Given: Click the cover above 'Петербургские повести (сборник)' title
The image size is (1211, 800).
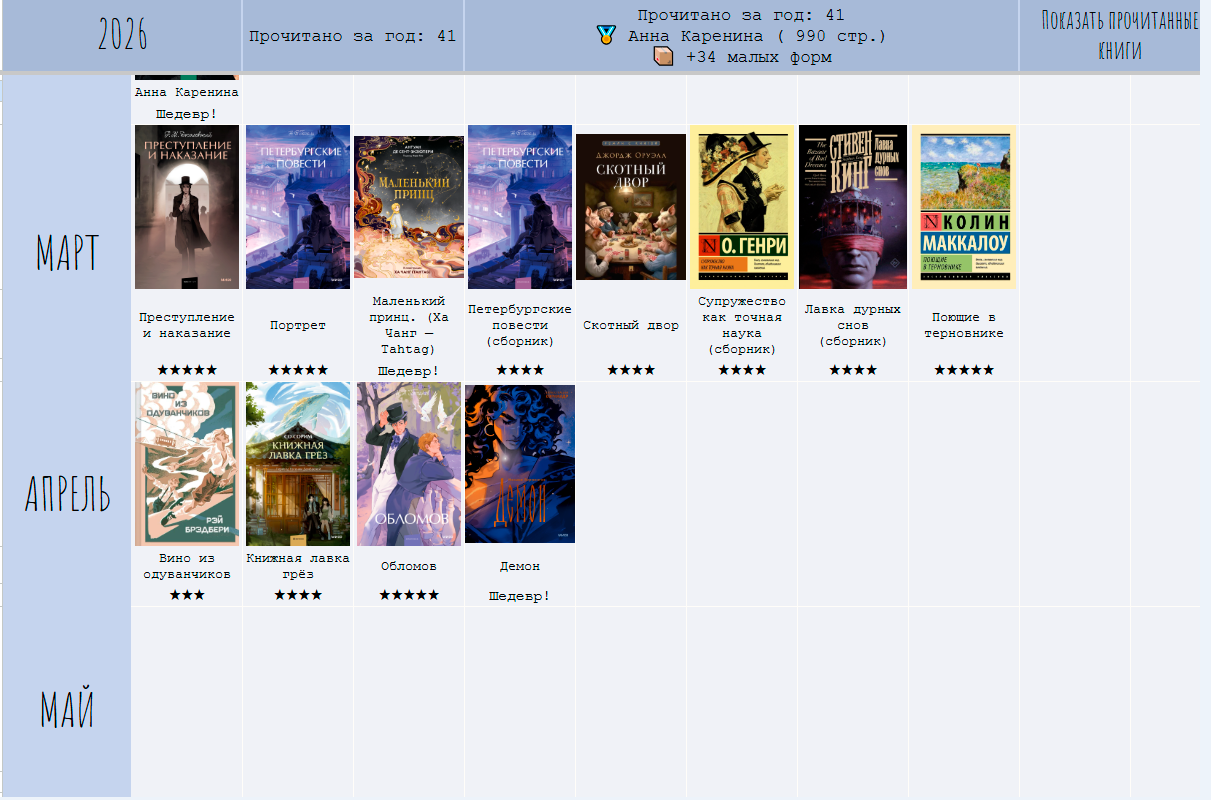Looking at the screenshot, I should [520, 207].
